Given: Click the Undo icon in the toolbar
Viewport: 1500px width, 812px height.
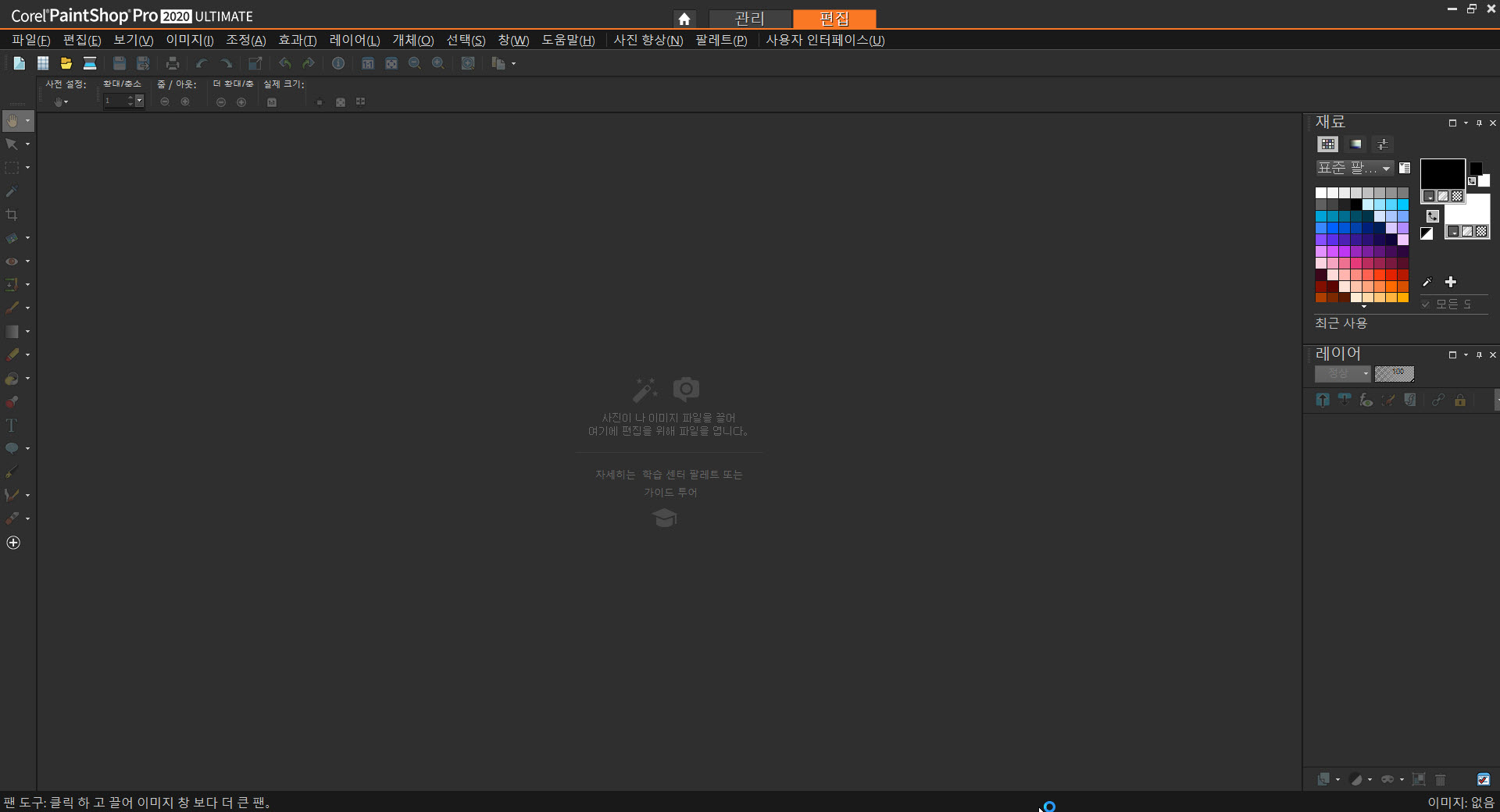Looking at the screenshot, I should tap(202, 63).
